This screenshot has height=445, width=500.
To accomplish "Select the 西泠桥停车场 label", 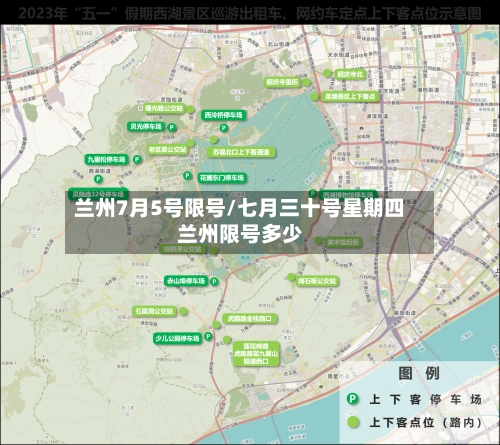I will 223,115.
